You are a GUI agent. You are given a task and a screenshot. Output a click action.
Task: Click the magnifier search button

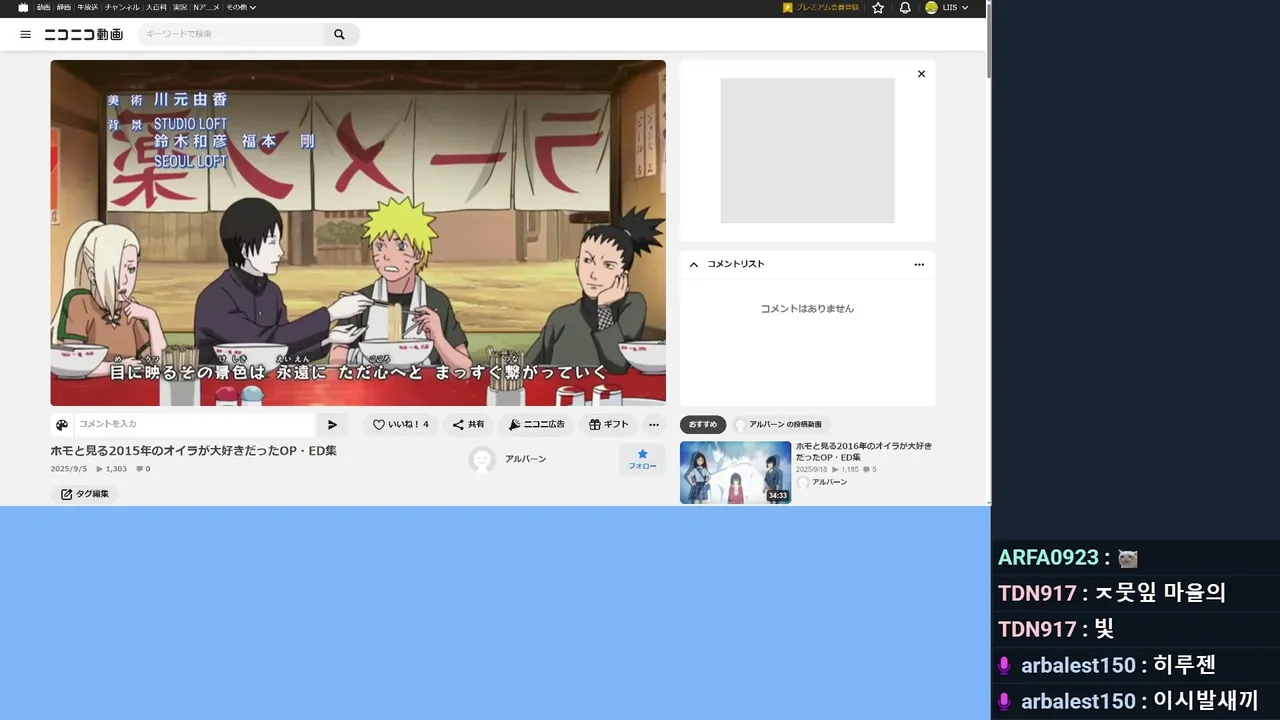[340, 34]
